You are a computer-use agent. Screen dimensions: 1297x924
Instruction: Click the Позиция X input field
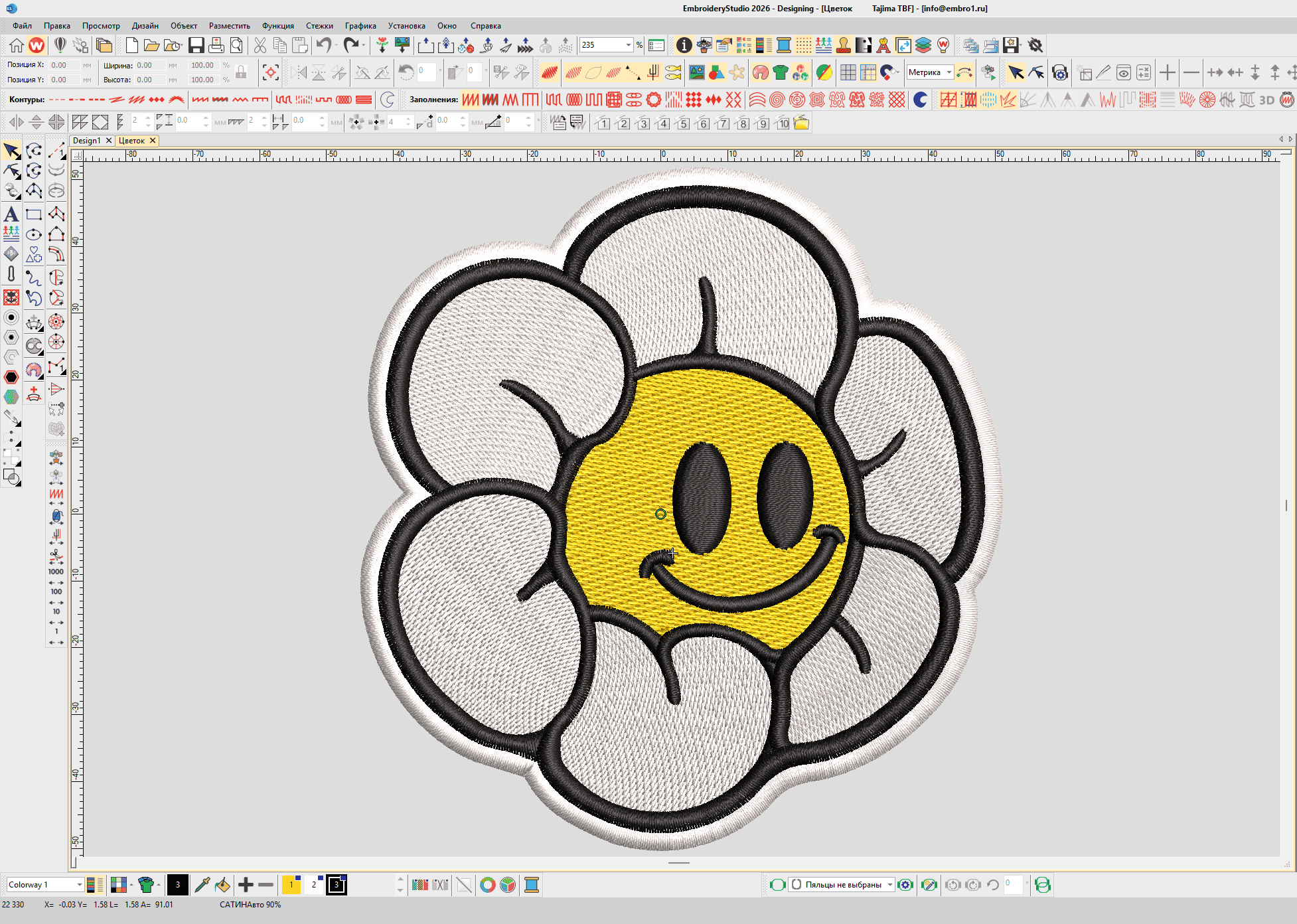coord(65,65)
